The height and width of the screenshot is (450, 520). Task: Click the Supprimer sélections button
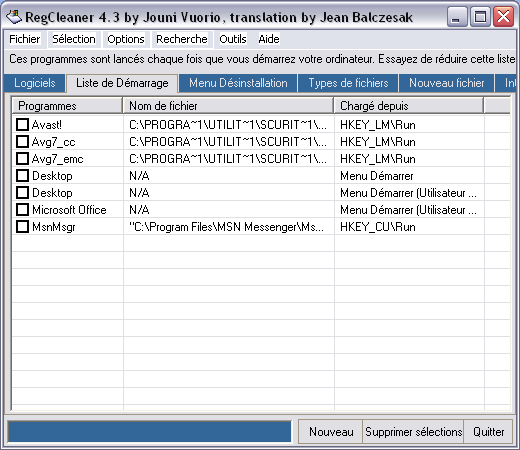click(413, 432)
